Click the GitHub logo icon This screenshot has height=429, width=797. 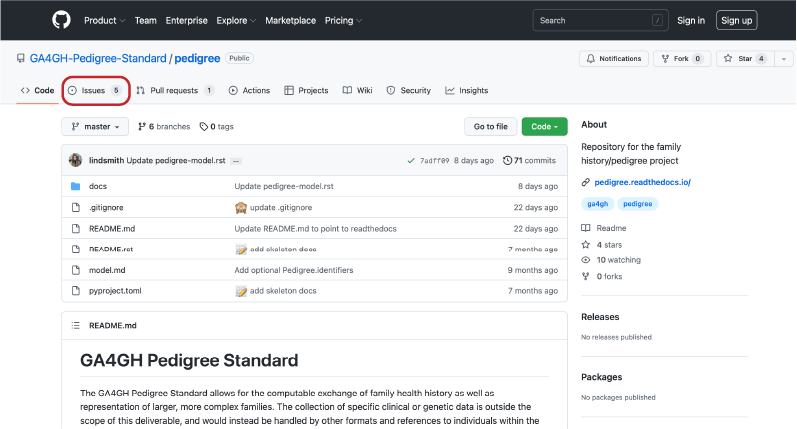click(60, 20)
